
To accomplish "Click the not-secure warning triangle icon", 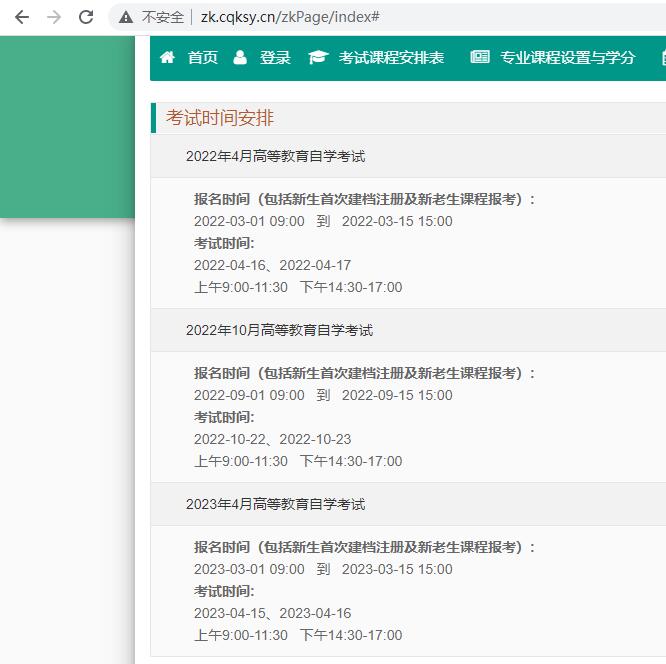I will [126, 17].
